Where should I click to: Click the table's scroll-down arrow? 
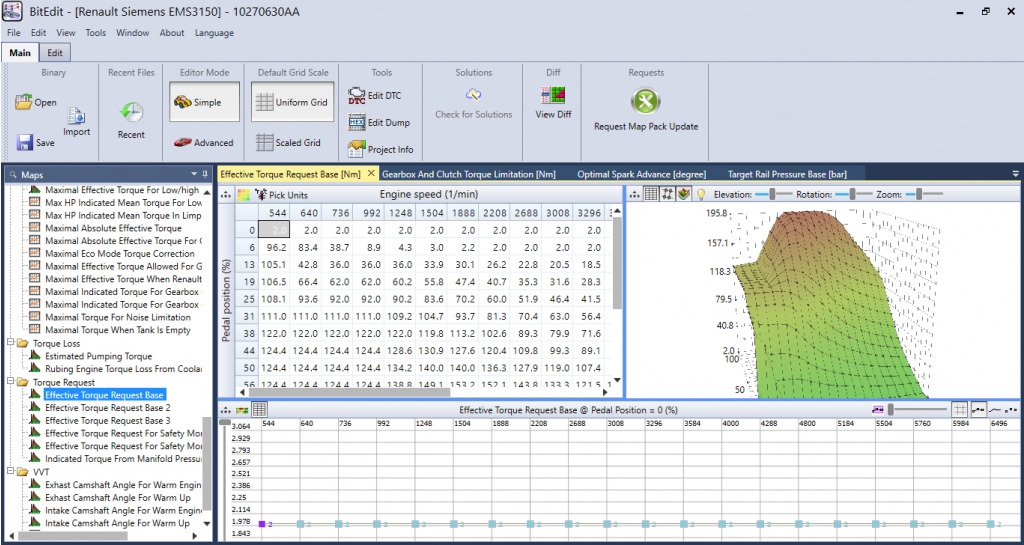coord(617,381)
